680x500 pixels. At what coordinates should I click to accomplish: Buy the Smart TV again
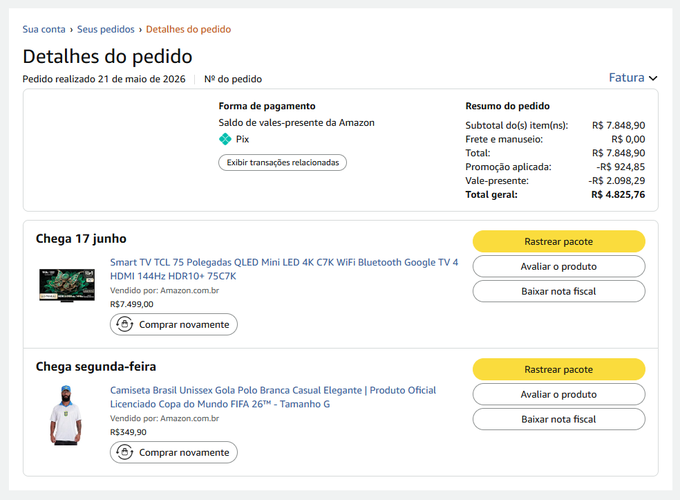point(173,324)
